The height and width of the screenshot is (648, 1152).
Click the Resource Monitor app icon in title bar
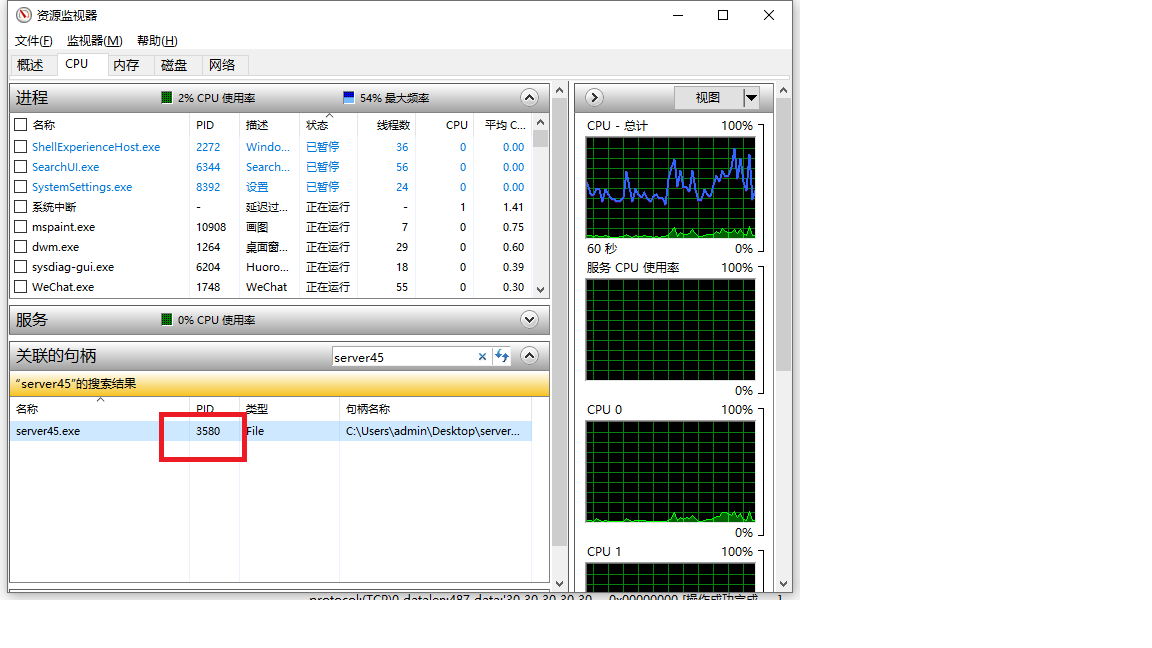24,15
